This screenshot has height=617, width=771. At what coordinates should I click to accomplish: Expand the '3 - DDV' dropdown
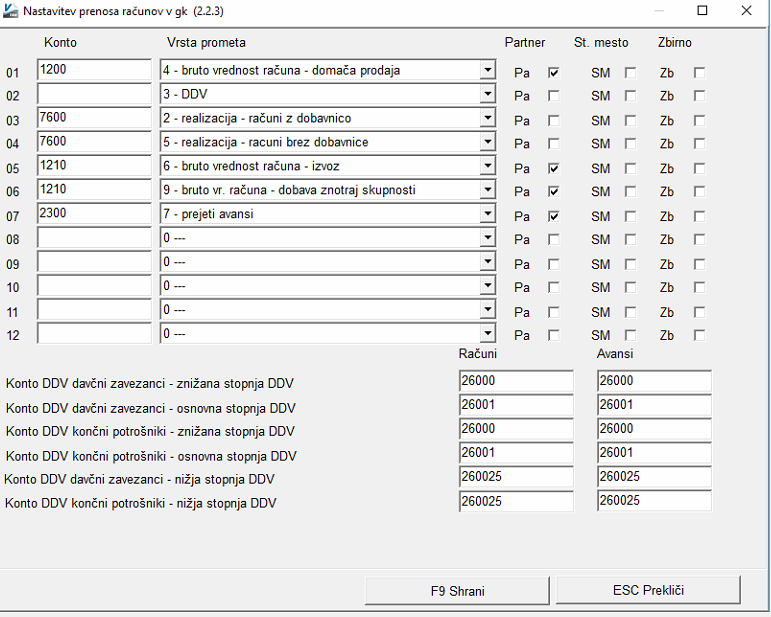(487, 95)
